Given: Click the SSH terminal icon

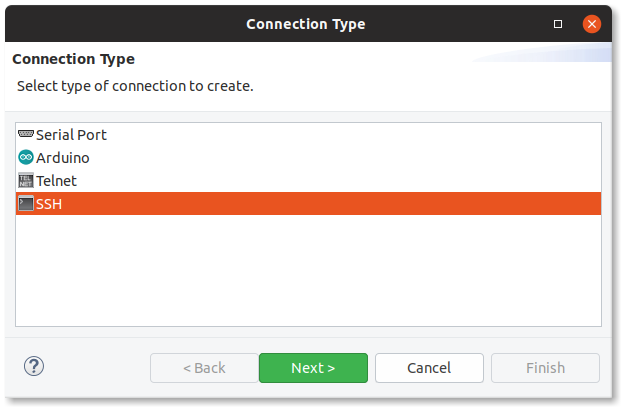Looking at the screenshot, I should point(26,204).
